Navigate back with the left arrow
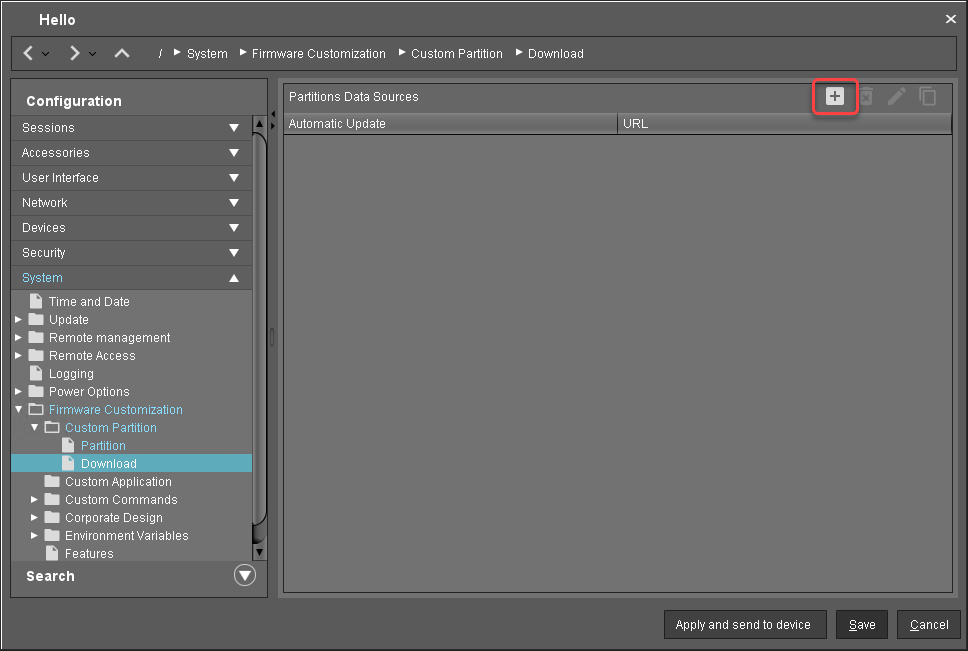Viewport: 968px width, 651px height. [x=29, y=53]
